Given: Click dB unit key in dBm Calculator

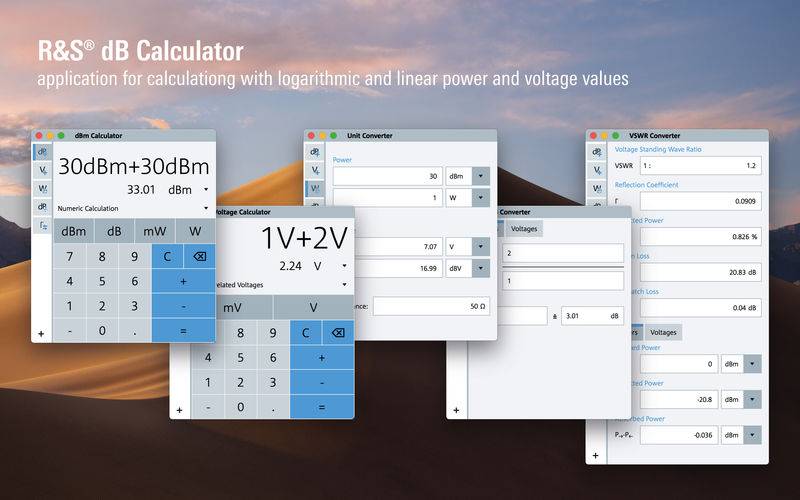Looking at the screenshot, I should [x=114, y=231].
